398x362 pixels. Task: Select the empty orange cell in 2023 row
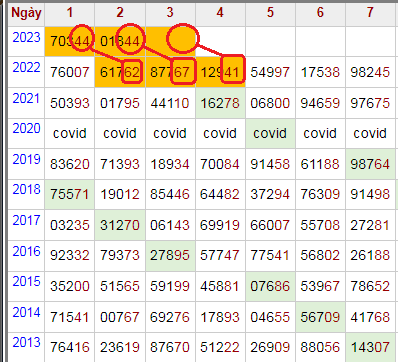coord(170,41)
